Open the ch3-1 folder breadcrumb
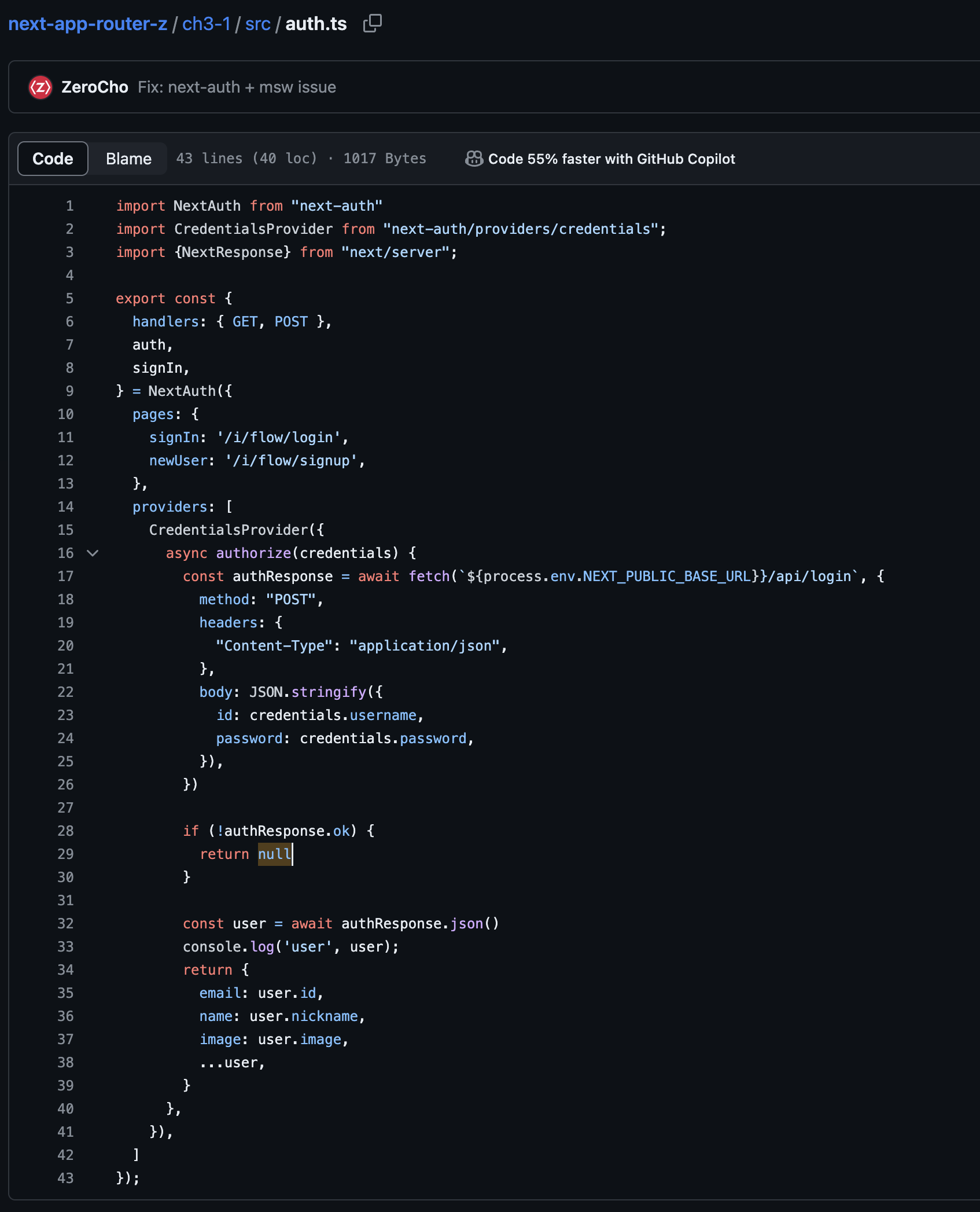 [x=207, y=24]
